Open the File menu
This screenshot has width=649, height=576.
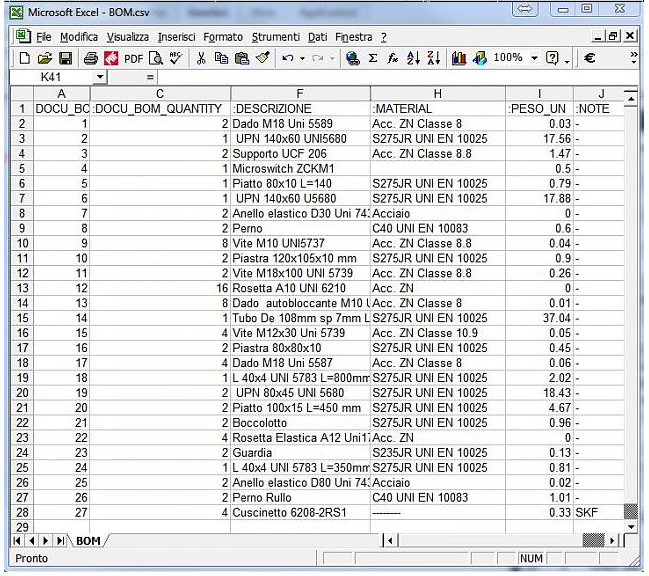point(43,37)
